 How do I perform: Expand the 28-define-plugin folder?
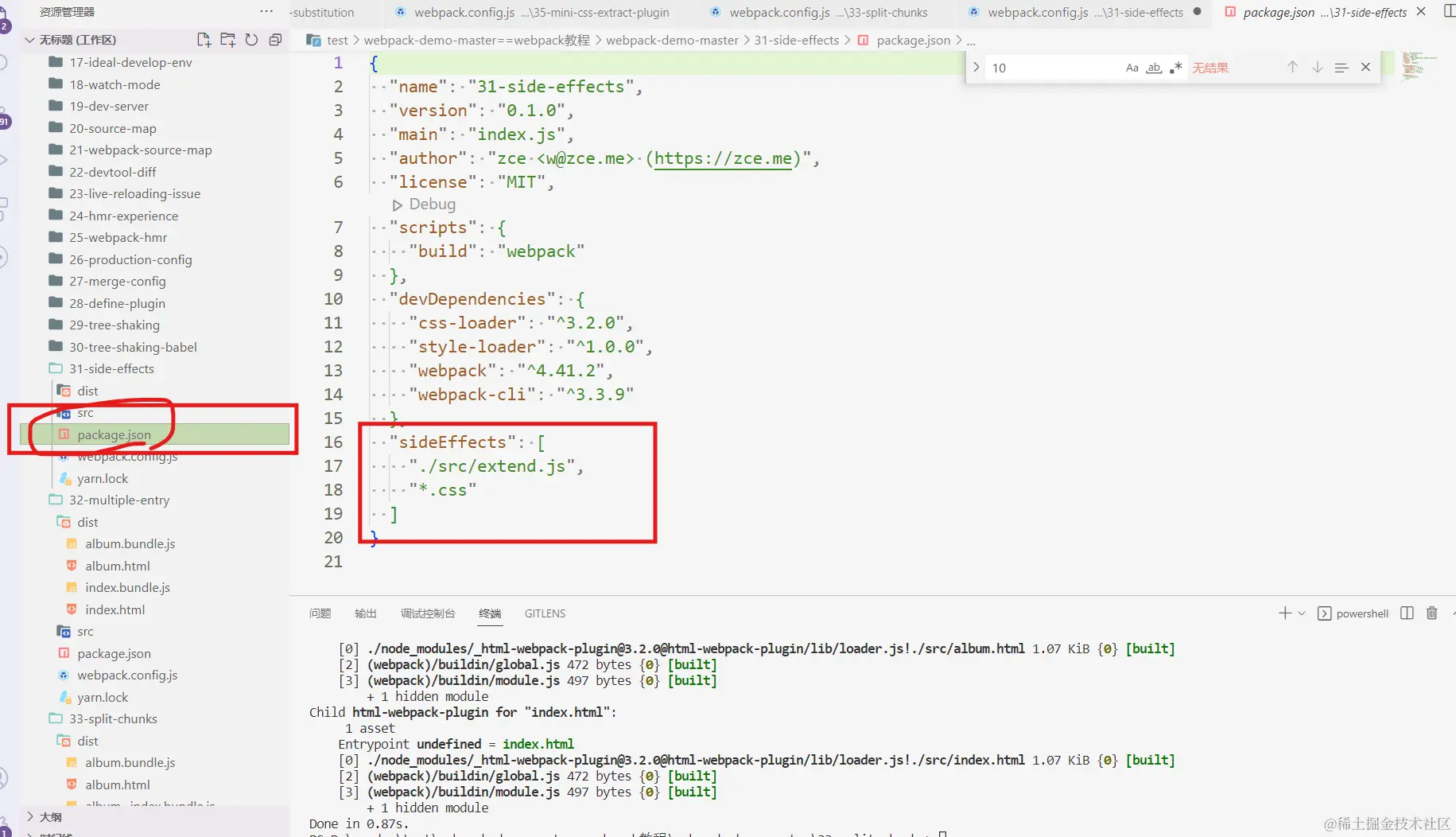[117, 303]
